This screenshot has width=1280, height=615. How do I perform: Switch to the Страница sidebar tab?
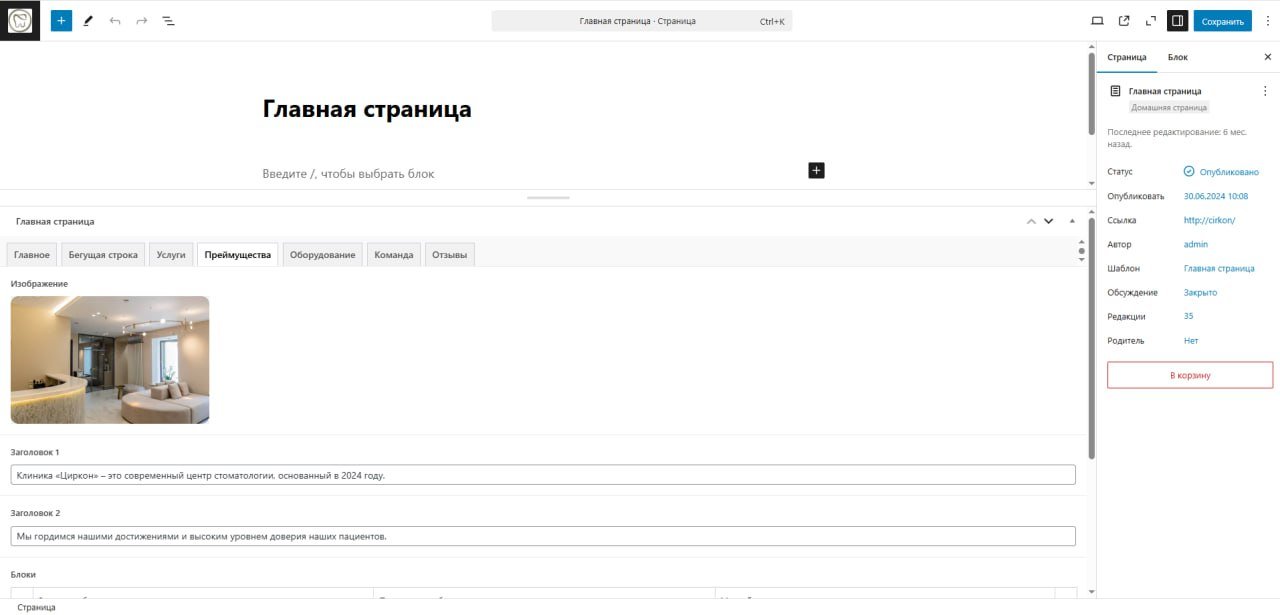(x=1127, y=57)
